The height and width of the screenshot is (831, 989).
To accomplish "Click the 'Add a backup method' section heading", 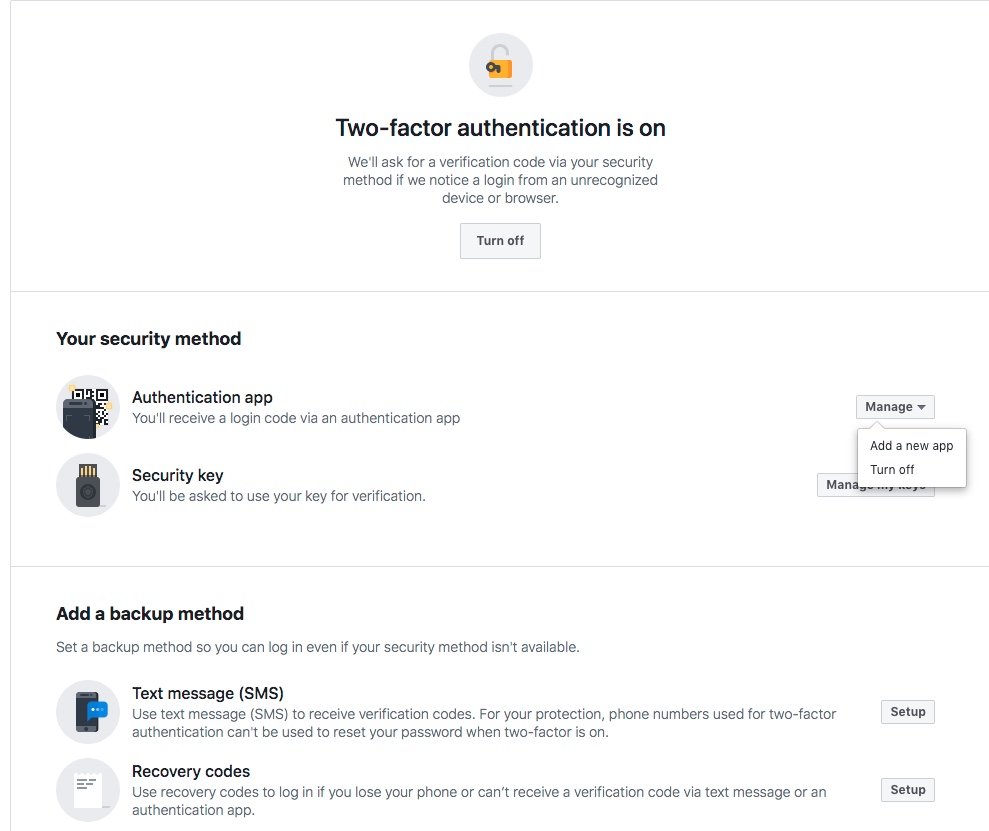I will click(x=150, y=614).
